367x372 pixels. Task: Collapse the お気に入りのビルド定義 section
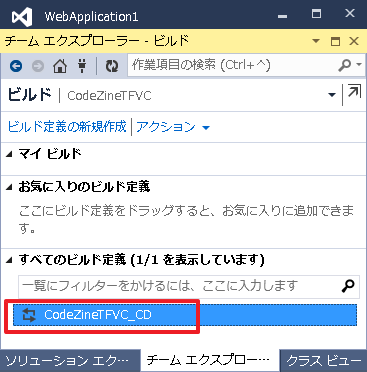coord(9,188)
